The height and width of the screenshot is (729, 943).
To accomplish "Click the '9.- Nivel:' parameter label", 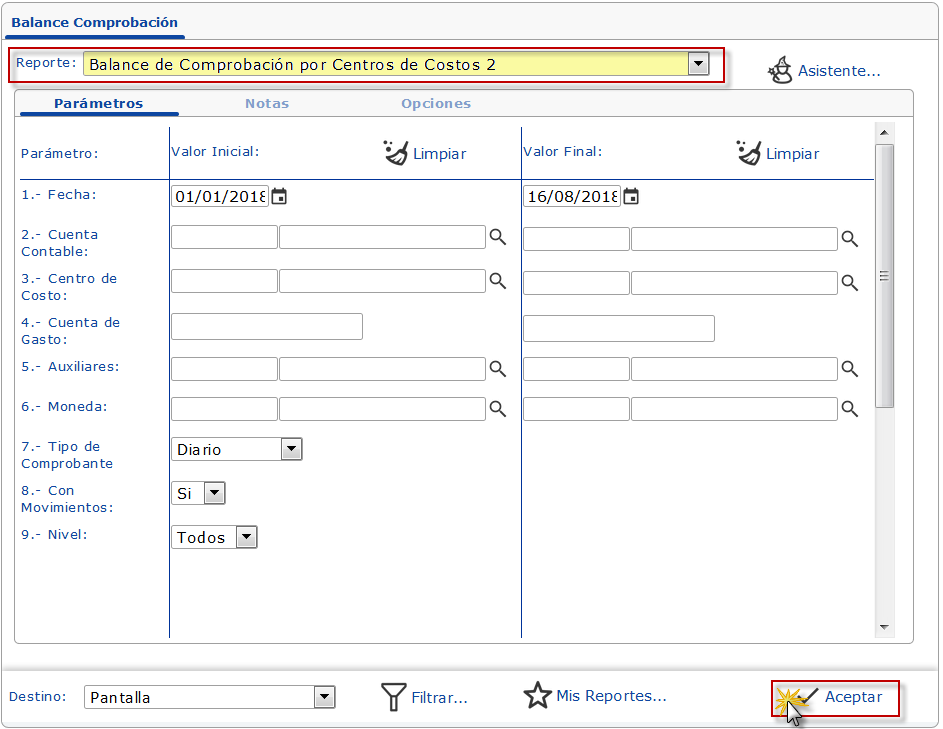I will (54, 535).
